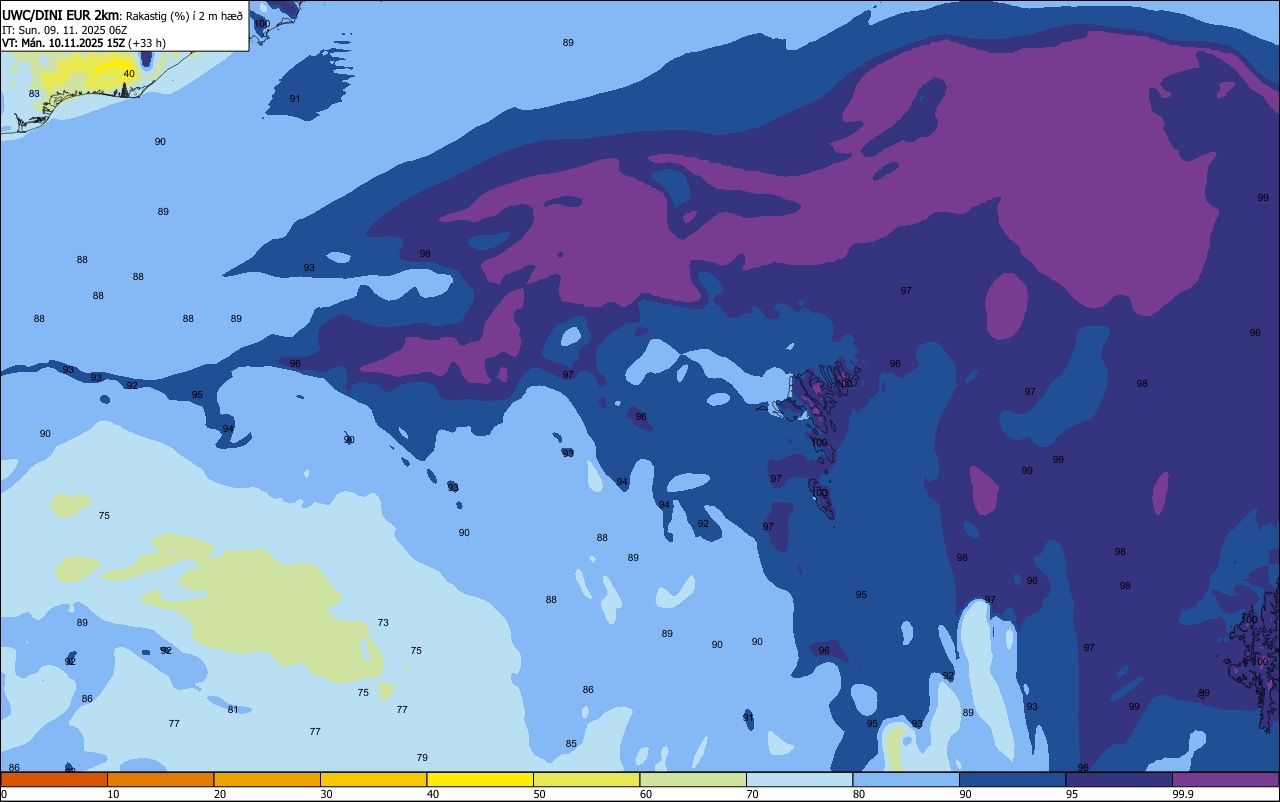
Task: Select the 10–20 orange legend color segment
Action: pos(160,779)
